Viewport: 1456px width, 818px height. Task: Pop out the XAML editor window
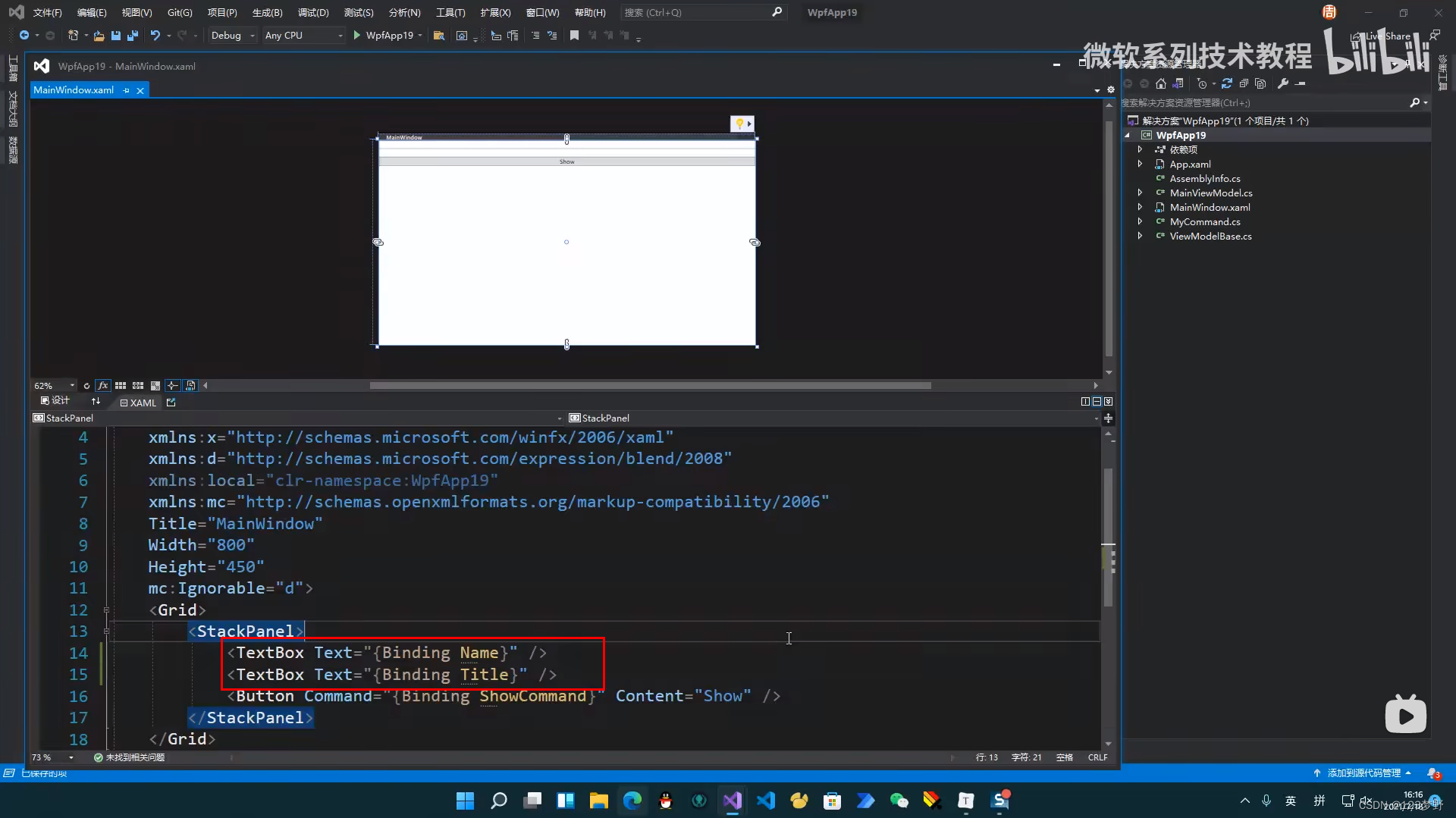(x=171, y=403)
